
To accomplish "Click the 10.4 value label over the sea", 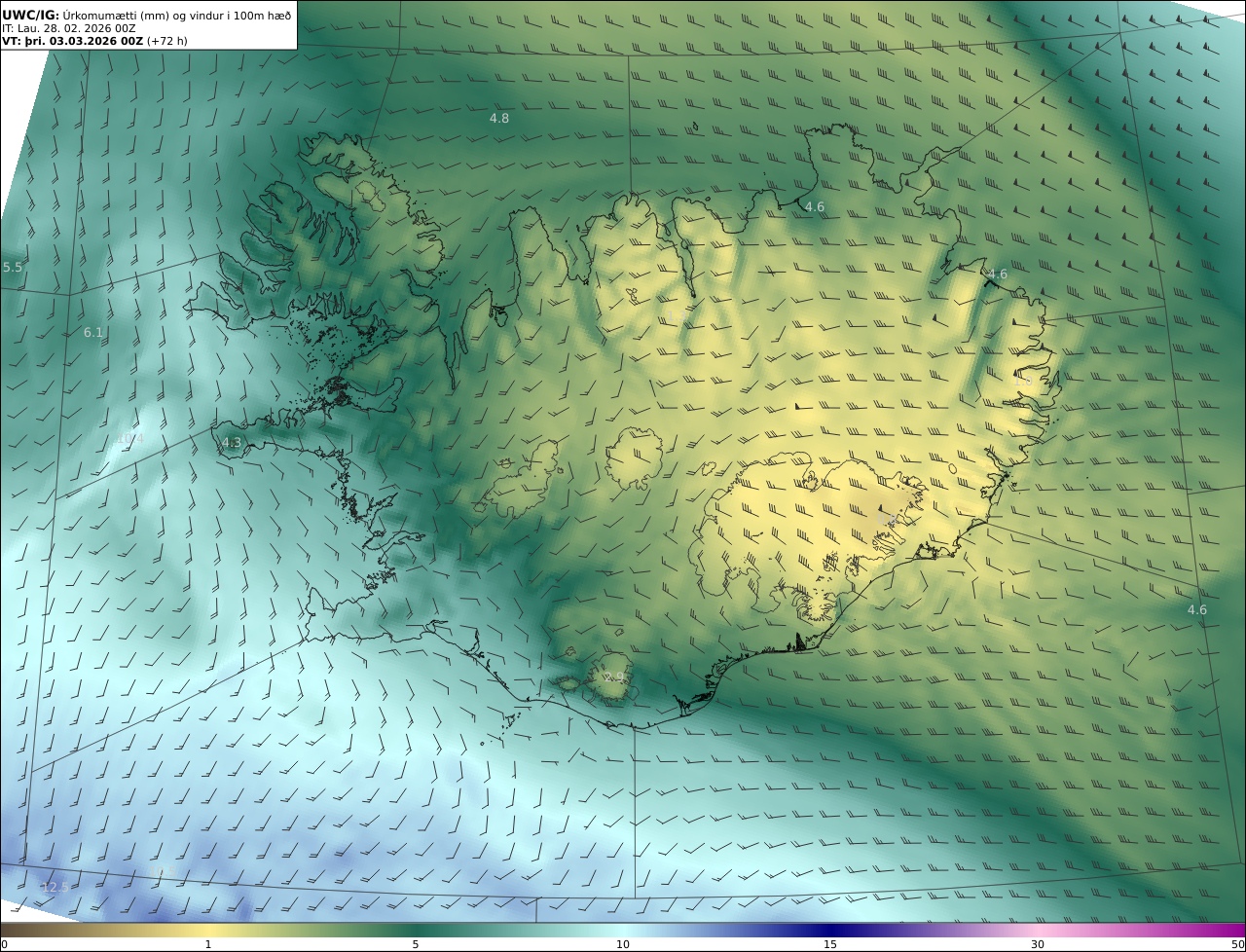I will coord(129,439).
